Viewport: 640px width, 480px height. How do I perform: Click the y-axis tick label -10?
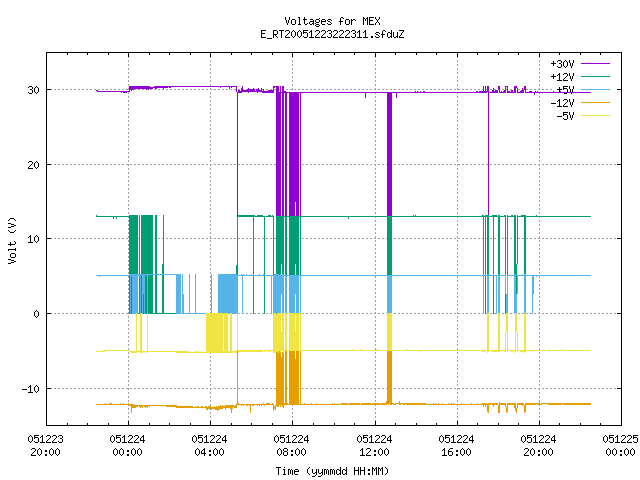31,389
